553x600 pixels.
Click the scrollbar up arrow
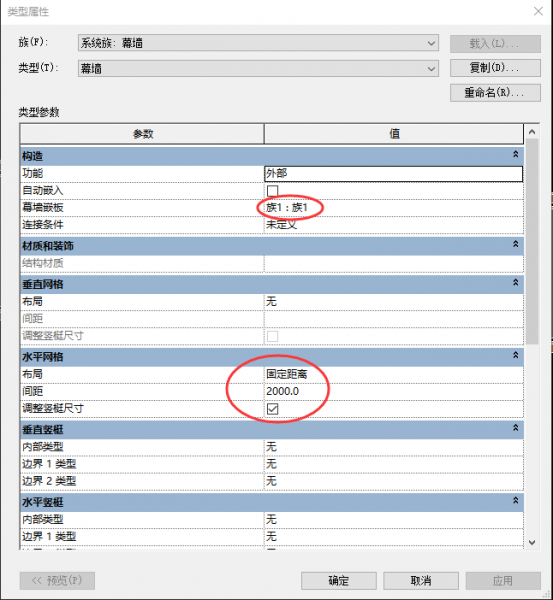click(532, 132)
